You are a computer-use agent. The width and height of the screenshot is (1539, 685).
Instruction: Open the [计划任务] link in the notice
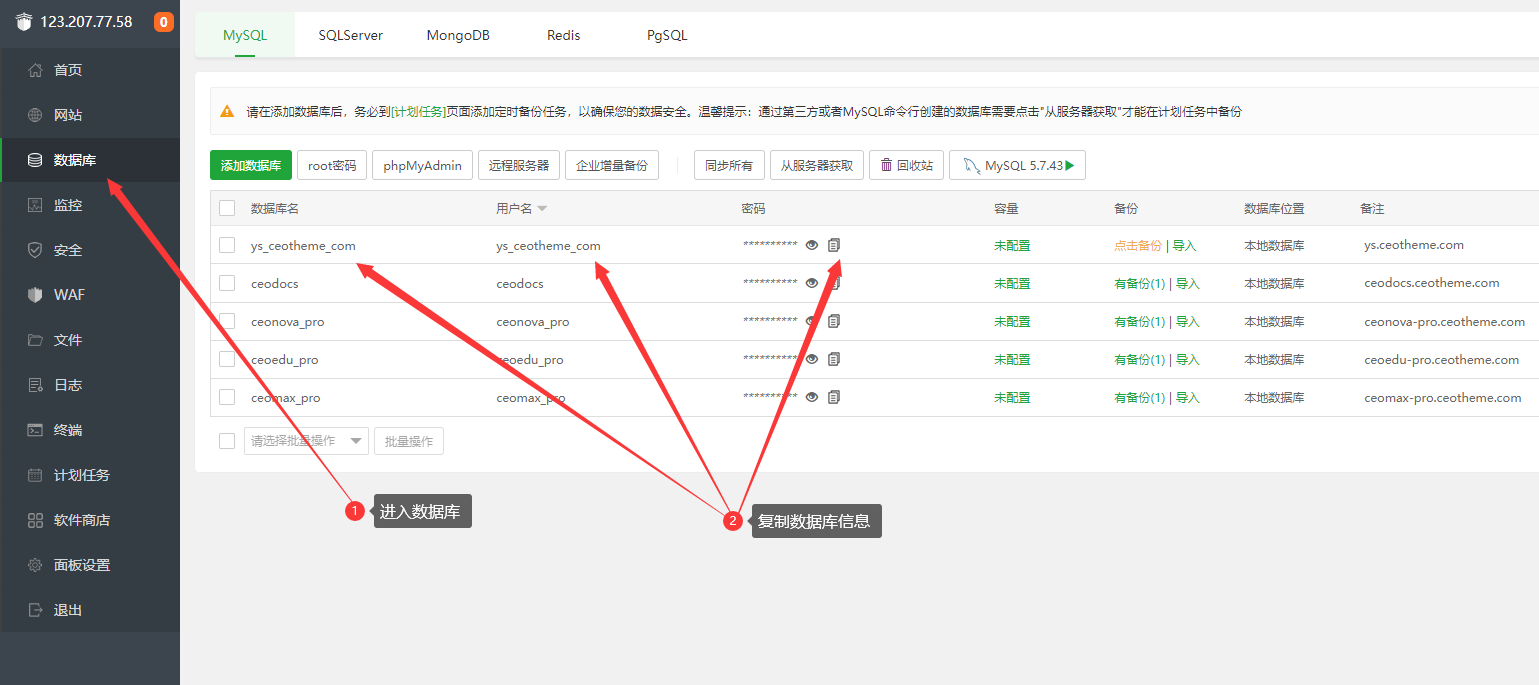pyautogui.click(x=418, y=112)
